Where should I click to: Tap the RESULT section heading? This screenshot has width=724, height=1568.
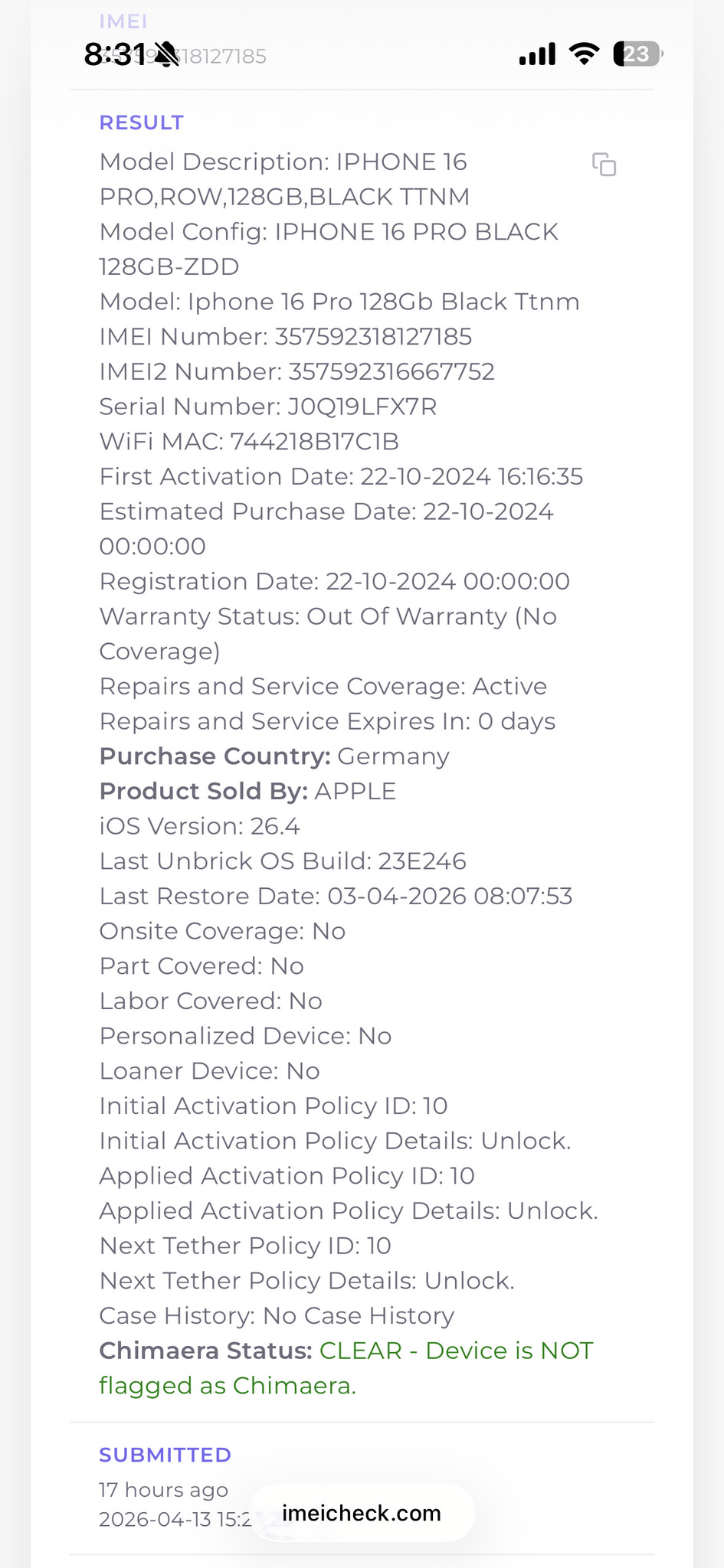click(142, 122)
